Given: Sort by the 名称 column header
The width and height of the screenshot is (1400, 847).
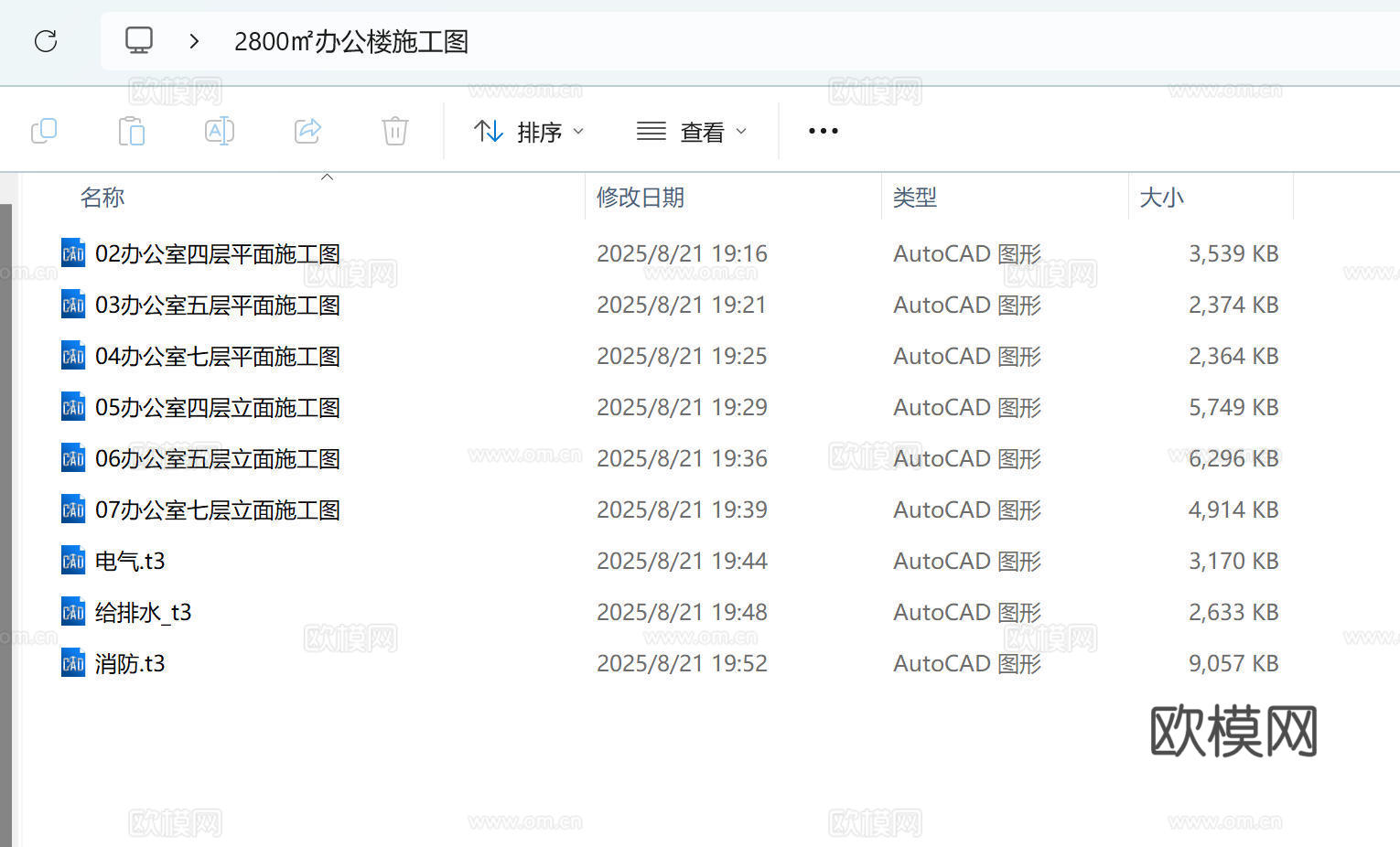Looking at the screenshot, I should pyautogui.click(x=102, y=198).
